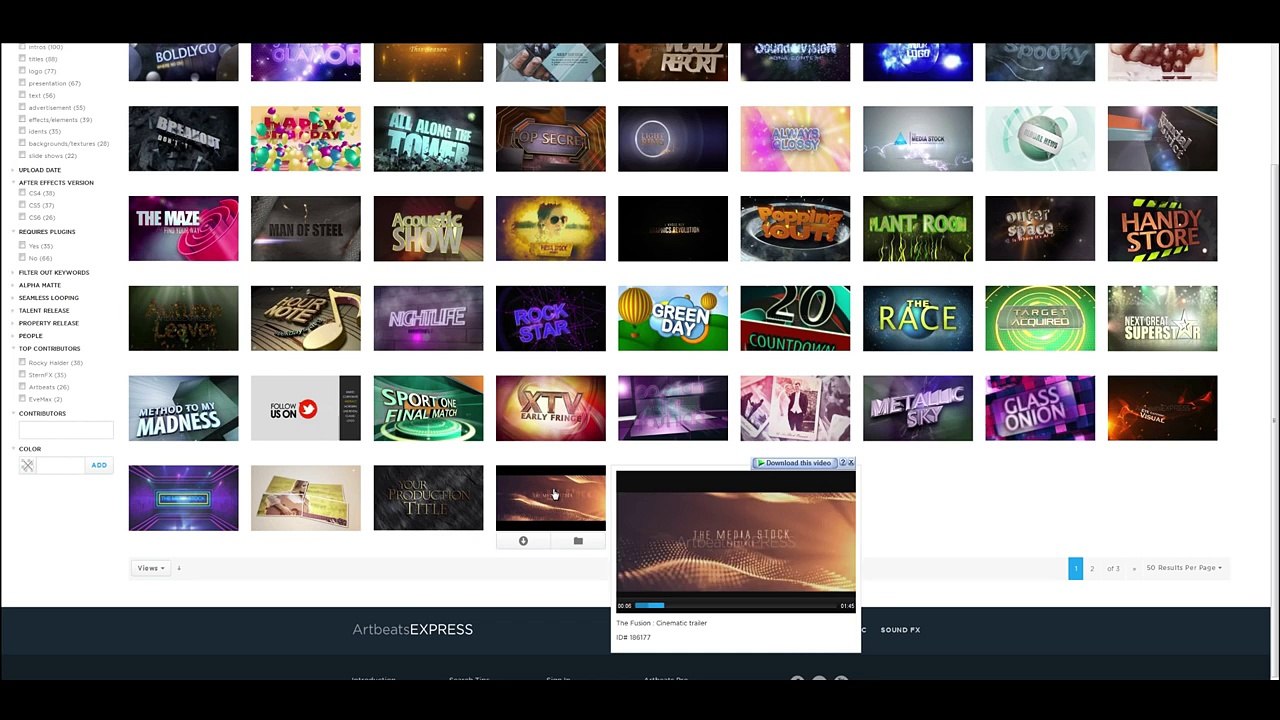The image size is (1280, 720).
Task: Tick the Requires Plugins Yes (35) checkbox
Action: (23, 246)
